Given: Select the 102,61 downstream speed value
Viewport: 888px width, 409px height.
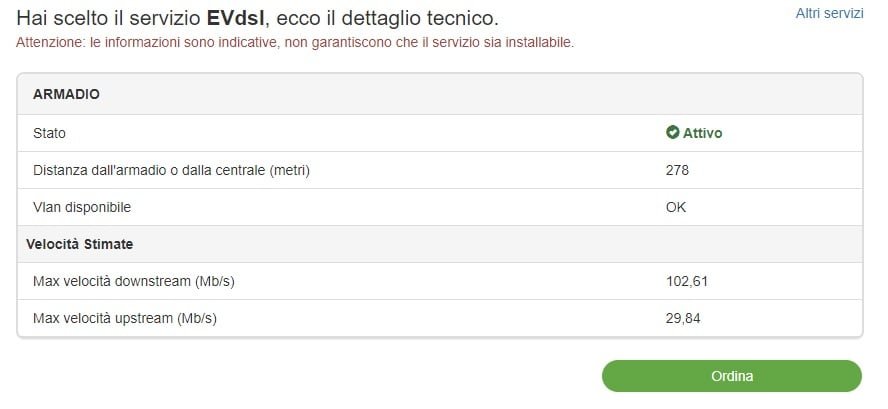Looking at the screenshot, I should point(686,281).
